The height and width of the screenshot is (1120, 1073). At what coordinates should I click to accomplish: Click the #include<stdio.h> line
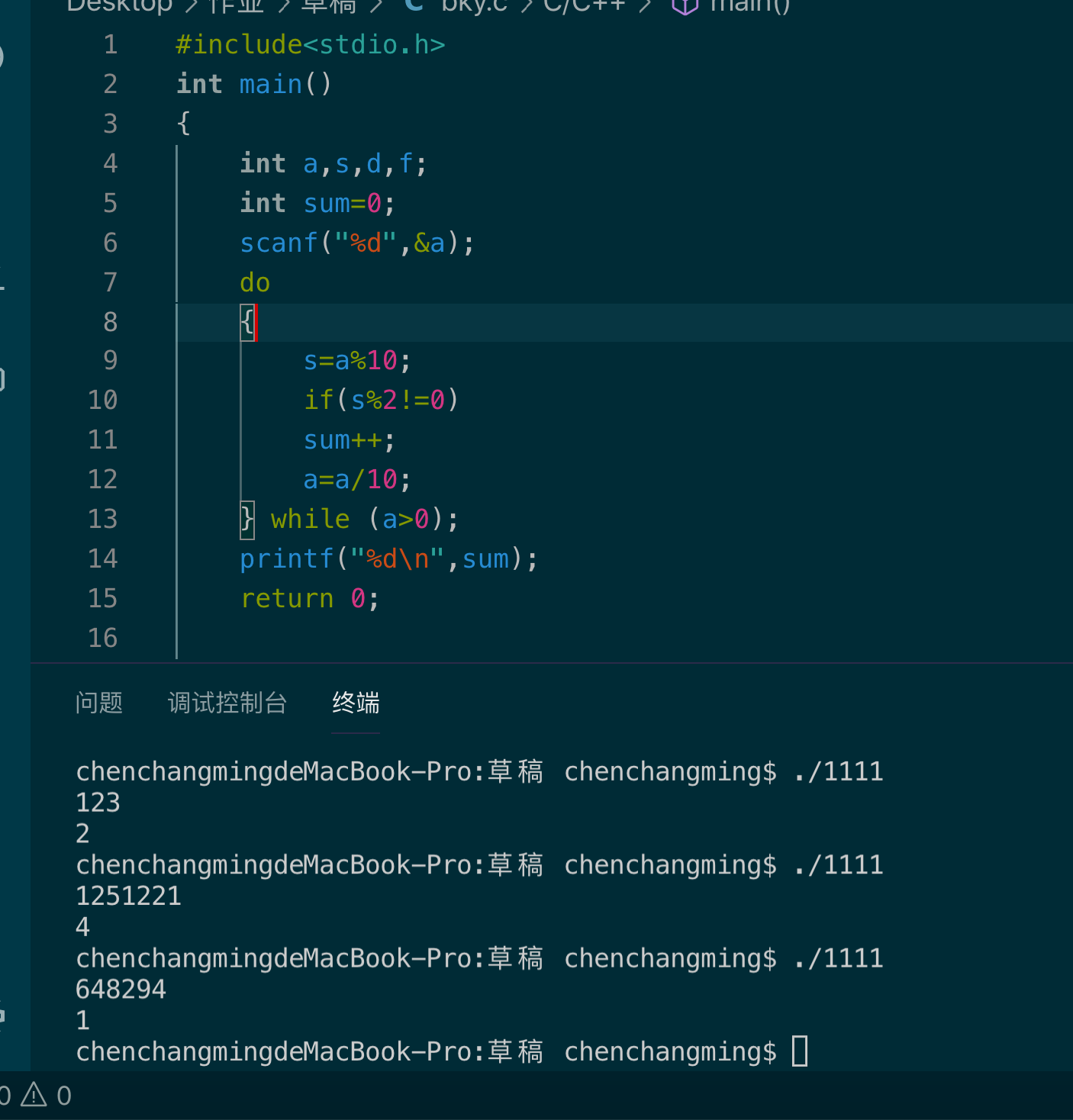pos(310,44)
